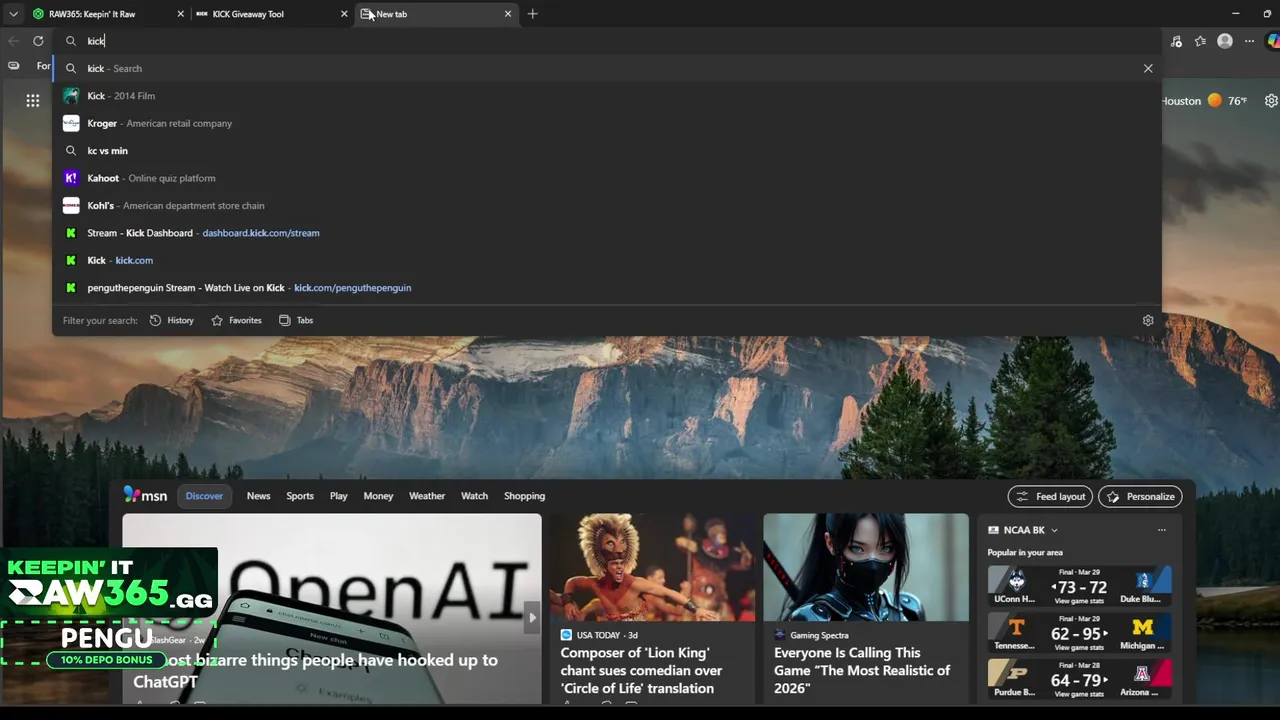The height and width of the screenshot is (720, 1280).
Task: Click the Personalize button
Action: [x=1140, y=496]
